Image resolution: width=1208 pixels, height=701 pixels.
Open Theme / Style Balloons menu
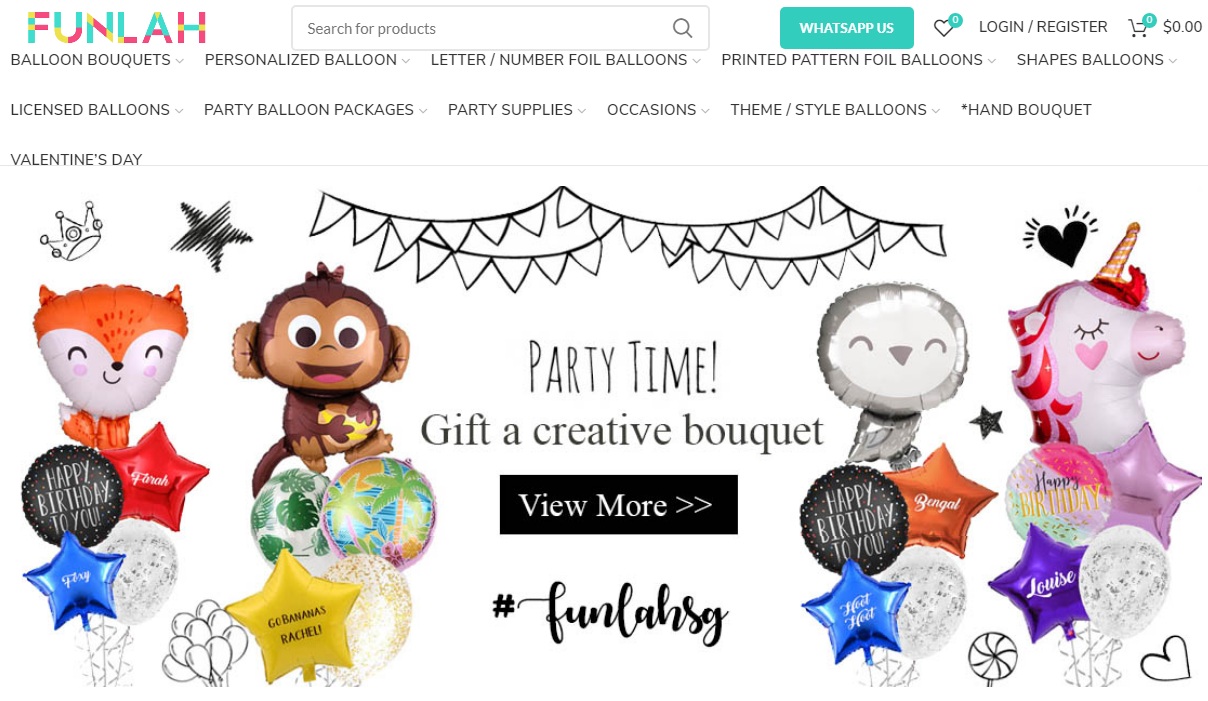pos(829,110)
